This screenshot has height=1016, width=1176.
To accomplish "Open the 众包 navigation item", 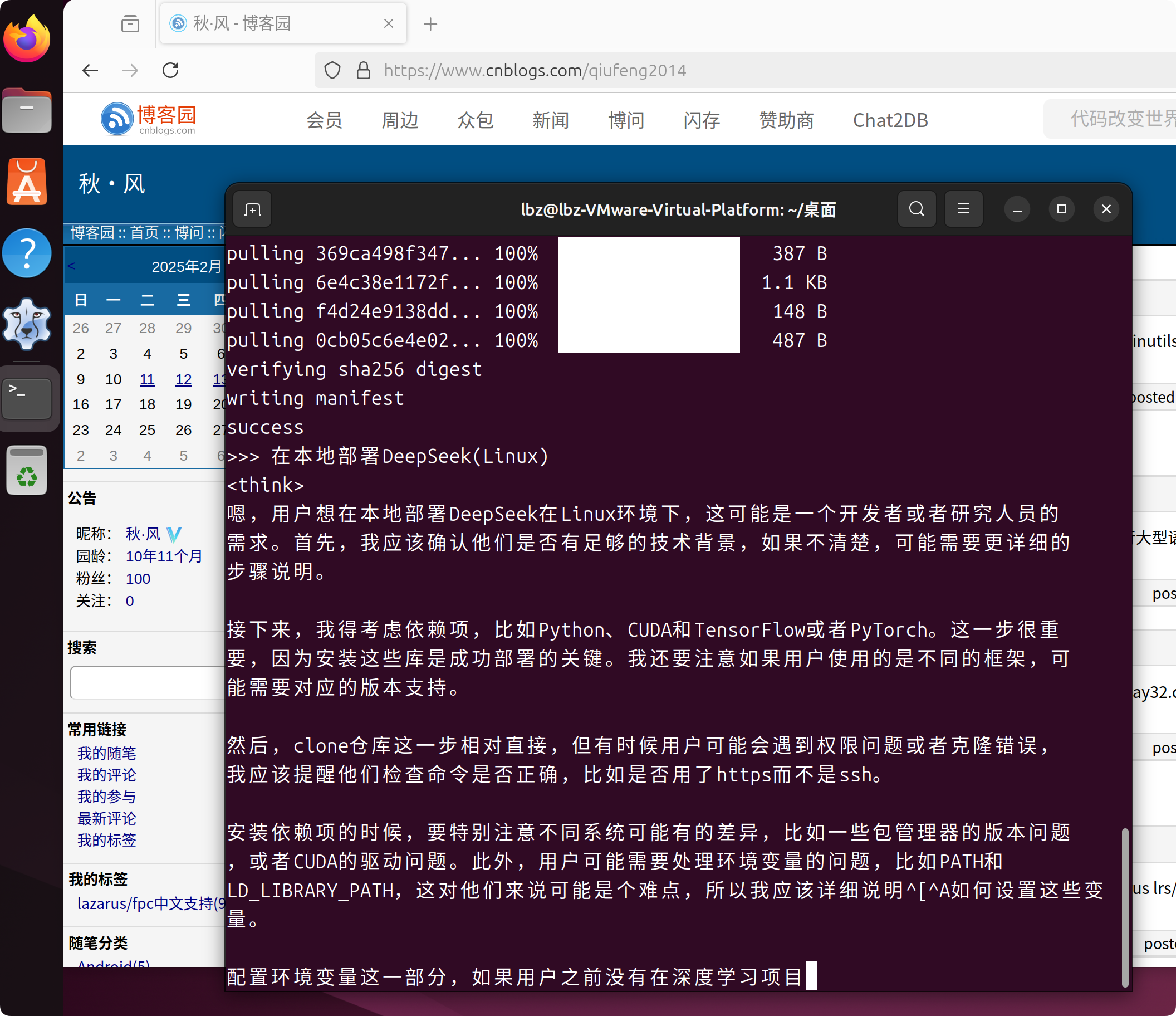I will pyautogui.click(x=475, y=120).
